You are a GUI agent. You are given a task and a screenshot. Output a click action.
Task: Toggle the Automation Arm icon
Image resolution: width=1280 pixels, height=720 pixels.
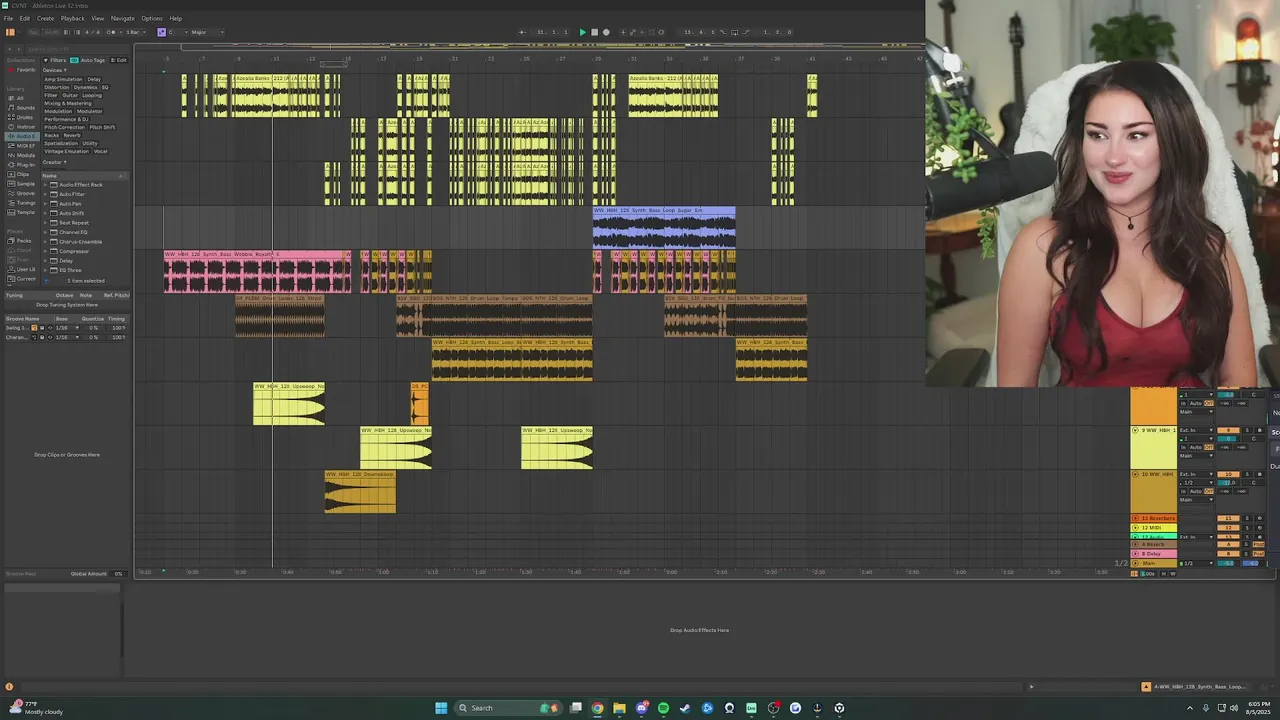[x=633, y=32]
